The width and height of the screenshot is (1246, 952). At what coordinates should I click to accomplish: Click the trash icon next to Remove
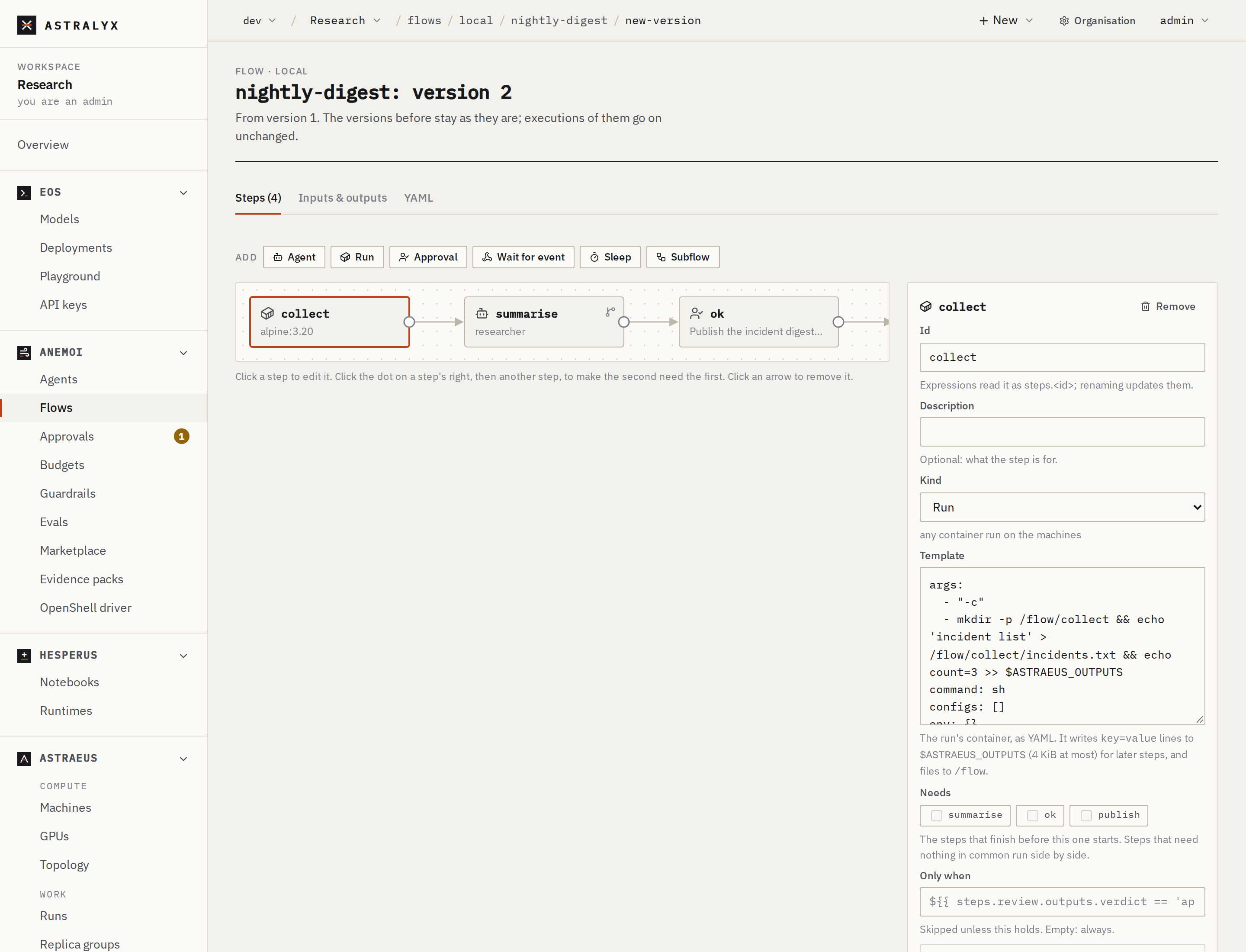click(x=1145, y=306)
